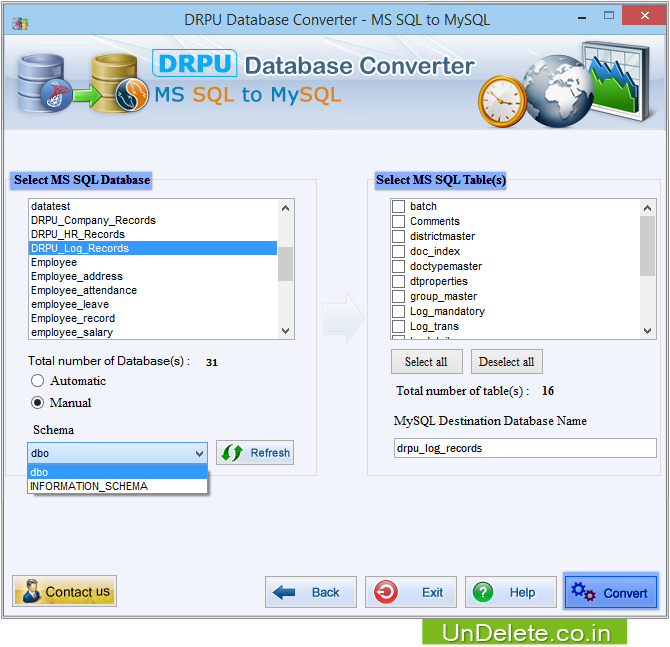Select the group_master checkbox
Screen dimensions: 670x647
pyautogui.click(x=398, y=296)
